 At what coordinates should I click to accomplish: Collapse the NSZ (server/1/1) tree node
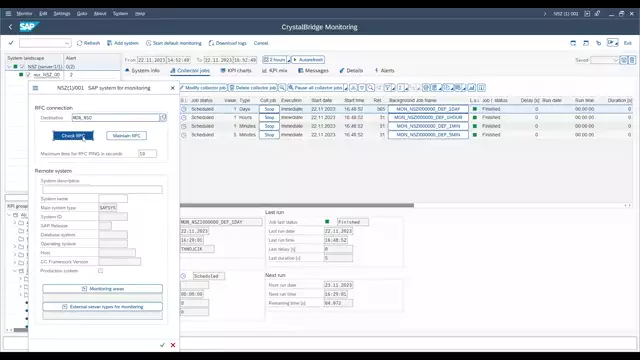click(9, 67)
